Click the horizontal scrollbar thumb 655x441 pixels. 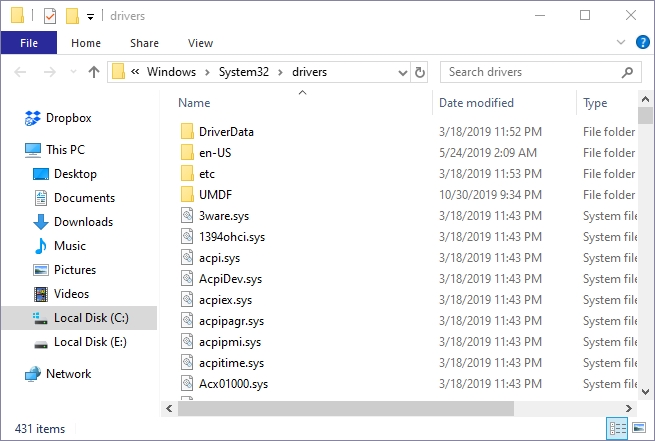pos(346,408)
